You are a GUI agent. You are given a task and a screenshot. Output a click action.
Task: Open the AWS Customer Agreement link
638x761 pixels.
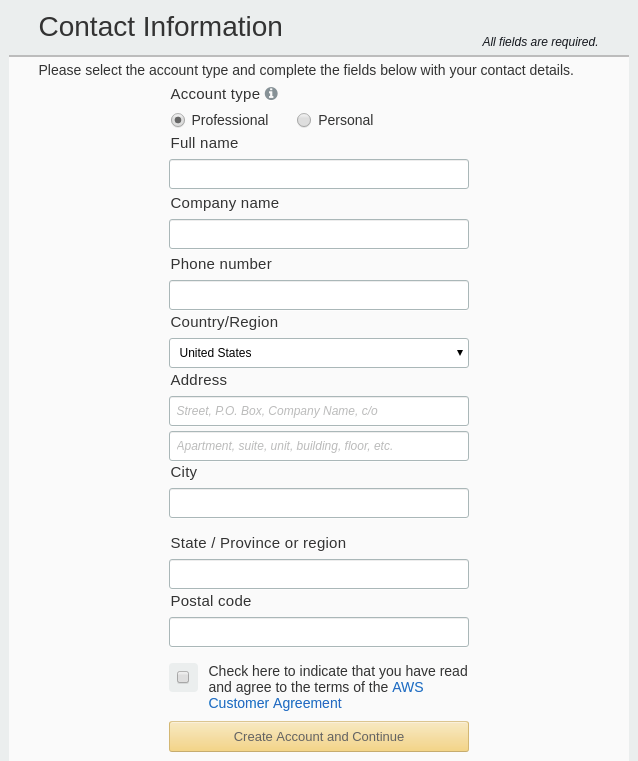click(x=316, y=695)
